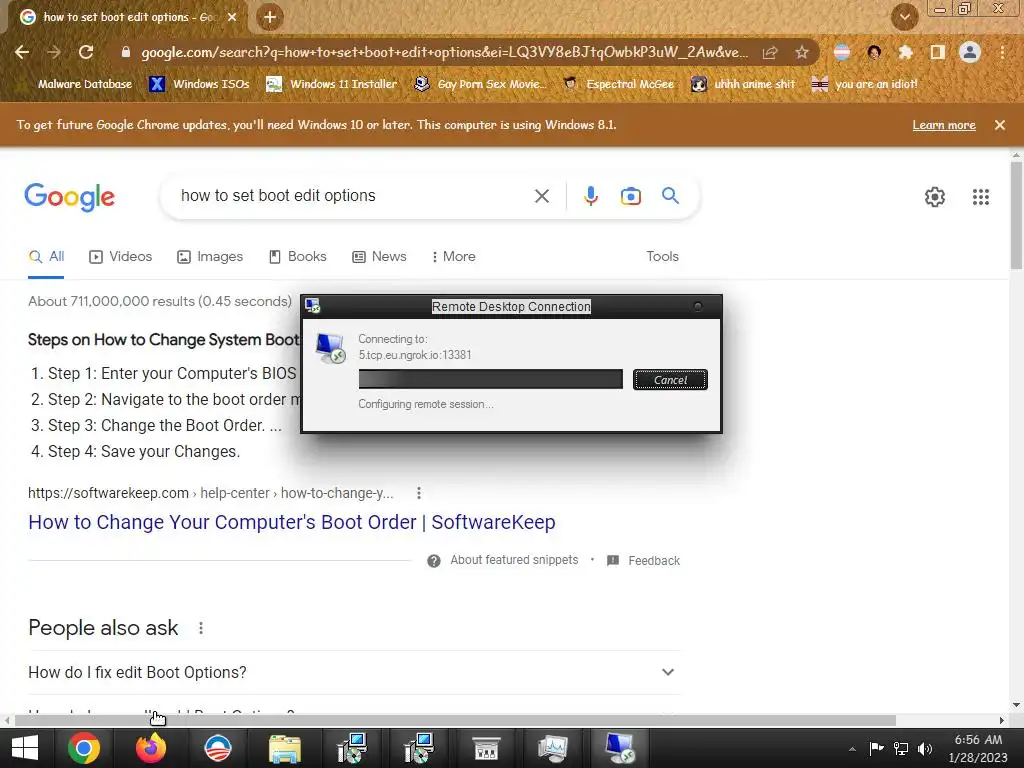Expand the More search filters menu
The width and height of the screenshot is (1024, 768).
click(453, 257)
